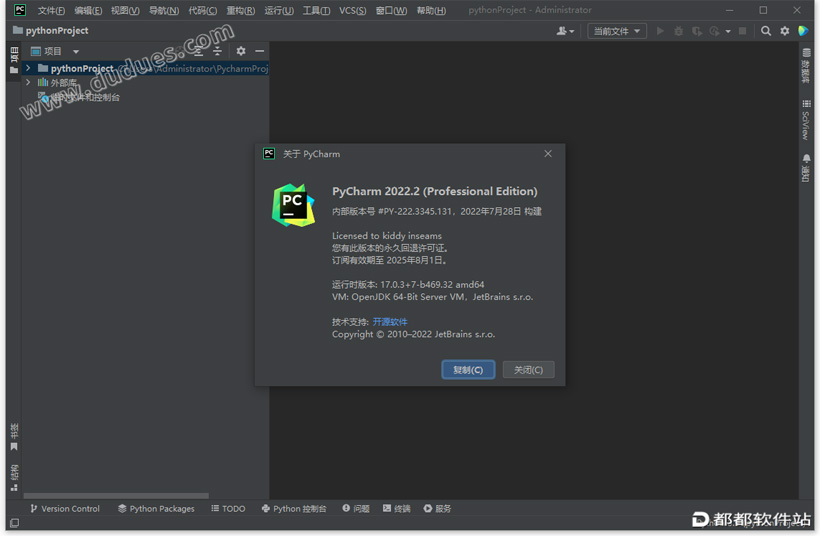Screen dimensions: 820x536
Task: Open the Python 控制台 tool window
Action: (294, 509)
